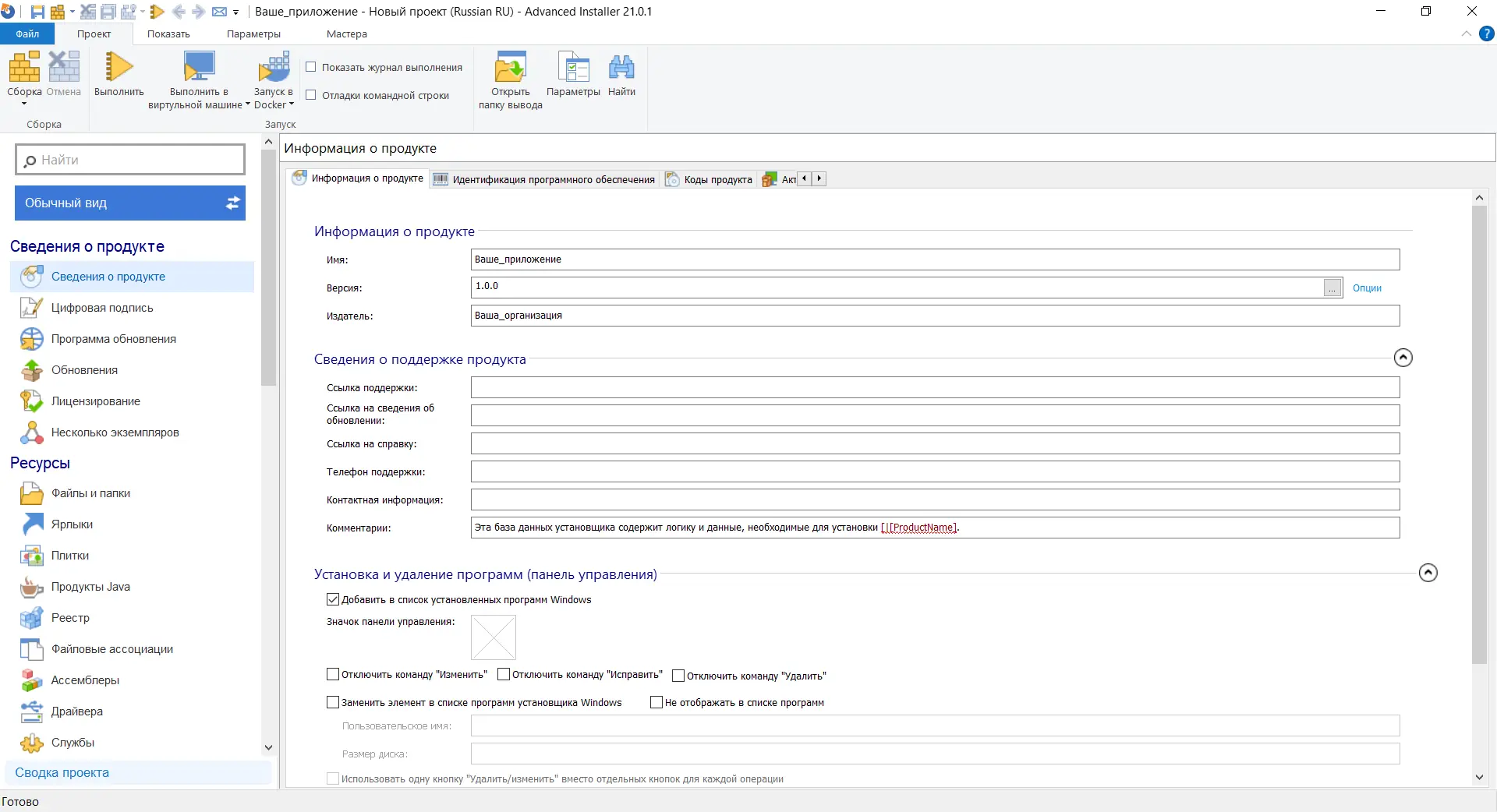Viewport: 1497px width, 812px height.
Task: Check Отключить команду "Удалить"
Action: pyautogui.click(x=678, y=676)
